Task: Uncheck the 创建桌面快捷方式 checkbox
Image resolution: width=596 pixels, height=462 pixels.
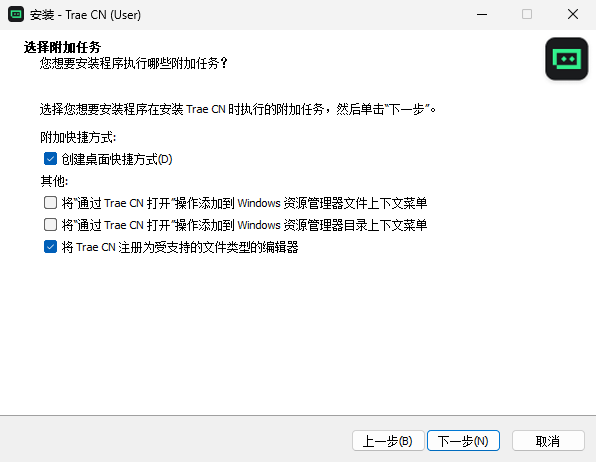Action: tap(51, 159)
